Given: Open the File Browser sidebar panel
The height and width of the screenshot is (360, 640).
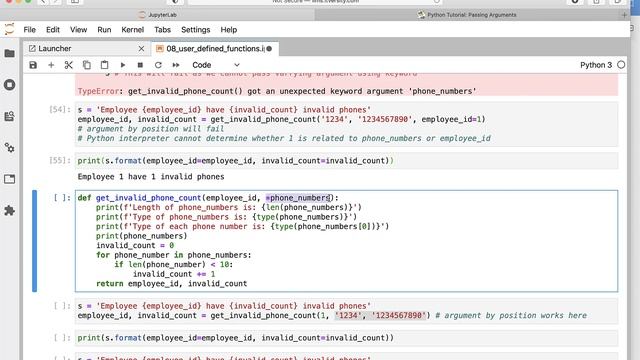Looking at the screenshot, I should pos(9,53).
